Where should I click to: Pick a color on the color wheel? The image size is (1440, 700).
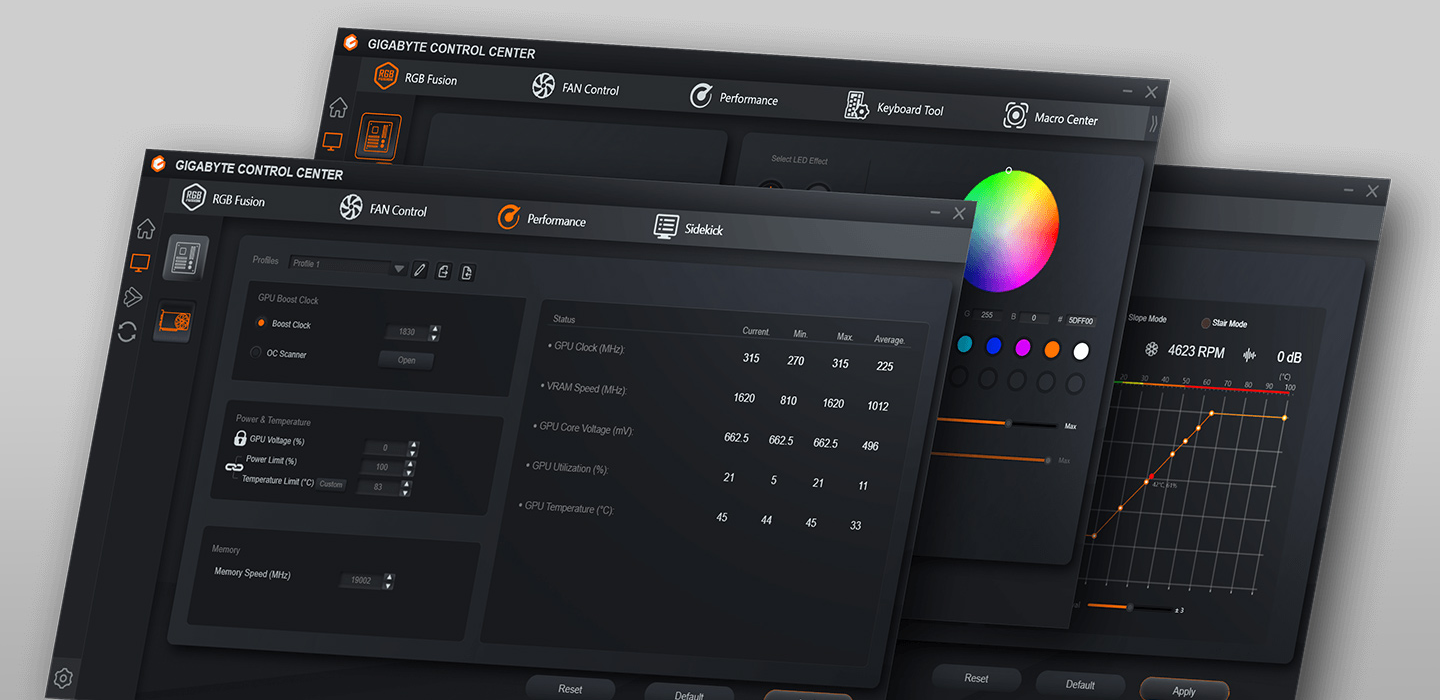click(1009, 231)
